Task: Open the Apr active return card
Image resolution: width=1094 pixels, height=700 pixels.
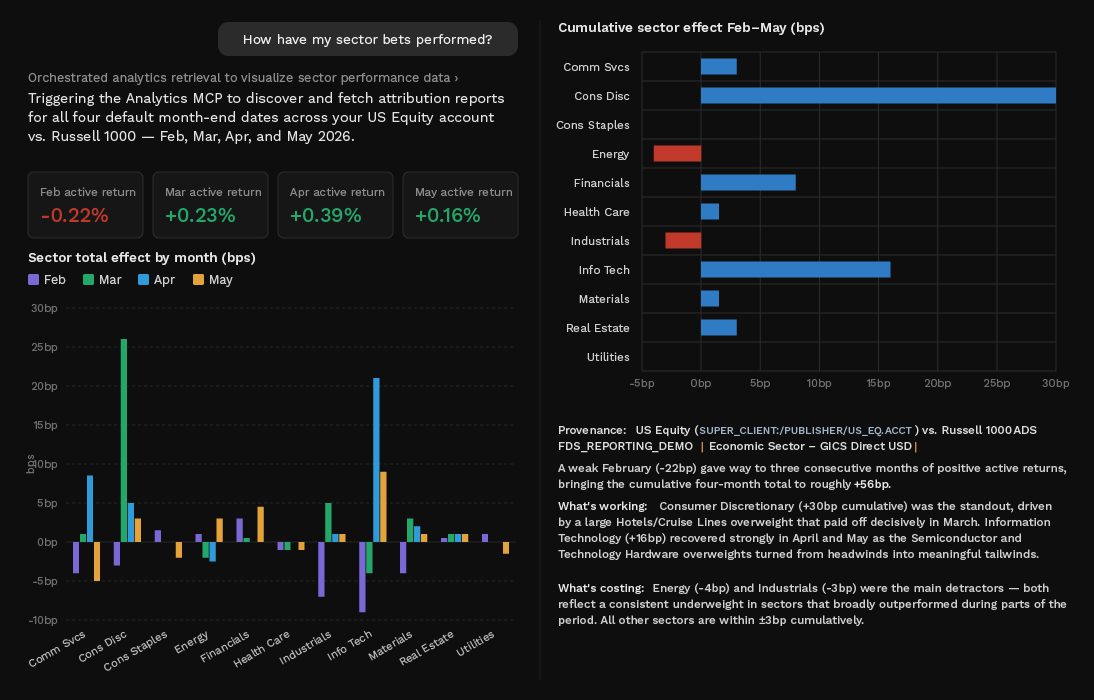Action: (335, 204)
